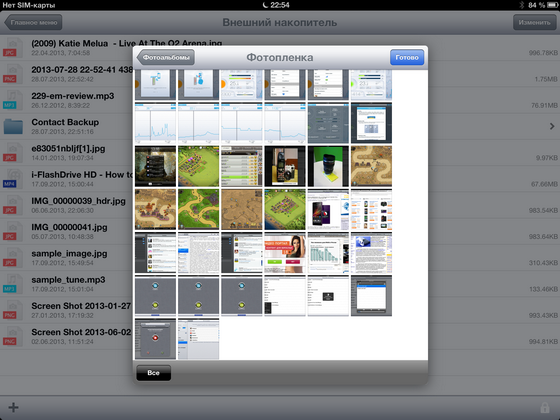Viewport: 560px width, 420px height.
Task: Select the dark fantasy game menu thumbnail
Action: [155, 166]
